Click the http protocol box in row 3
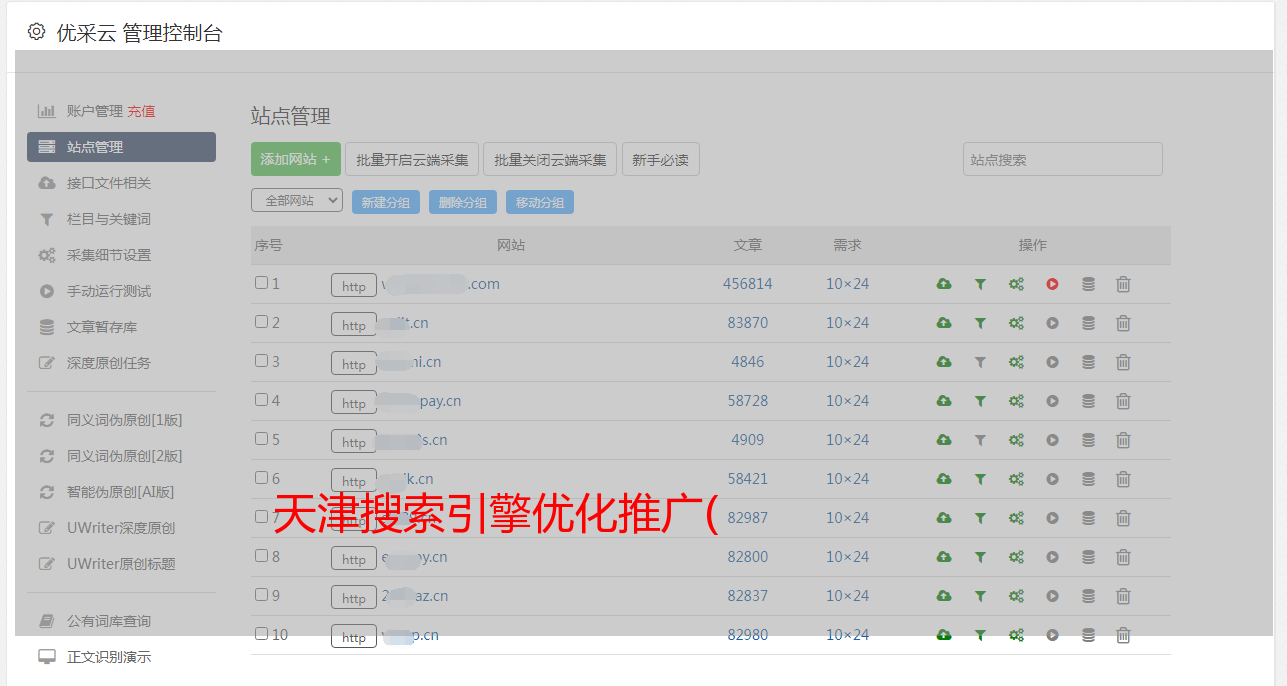This screenshot has width=1287, height=686. 353,363
